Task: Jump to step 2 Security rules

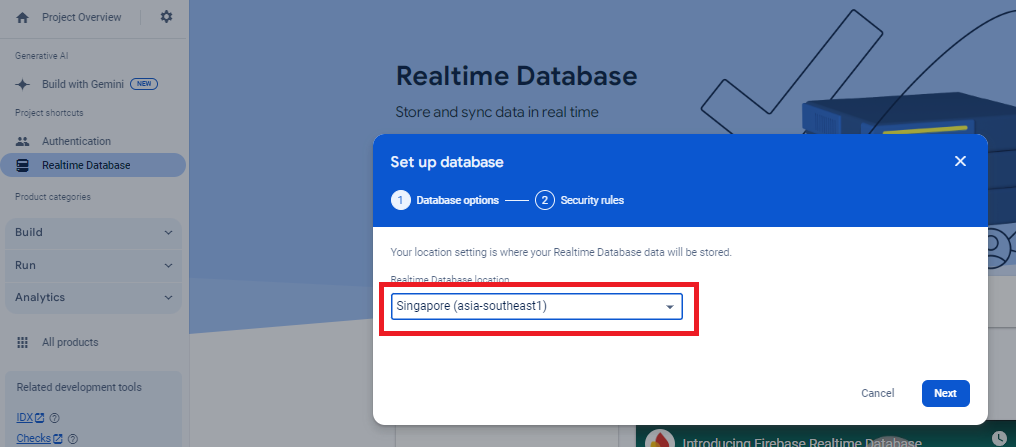Action: [x=580, y=200]
